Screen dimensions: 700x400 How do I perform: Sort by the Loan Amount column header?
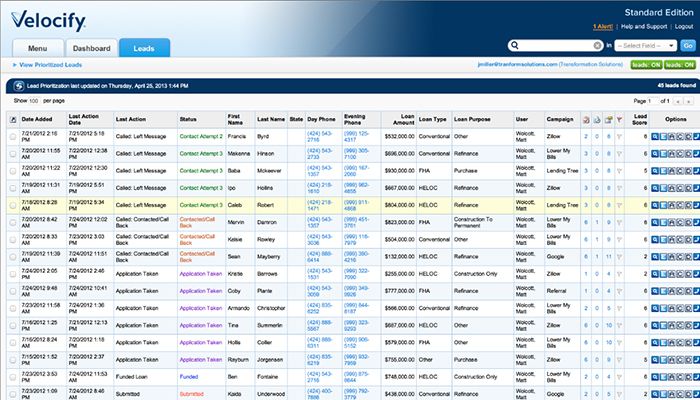coord(404,119)
